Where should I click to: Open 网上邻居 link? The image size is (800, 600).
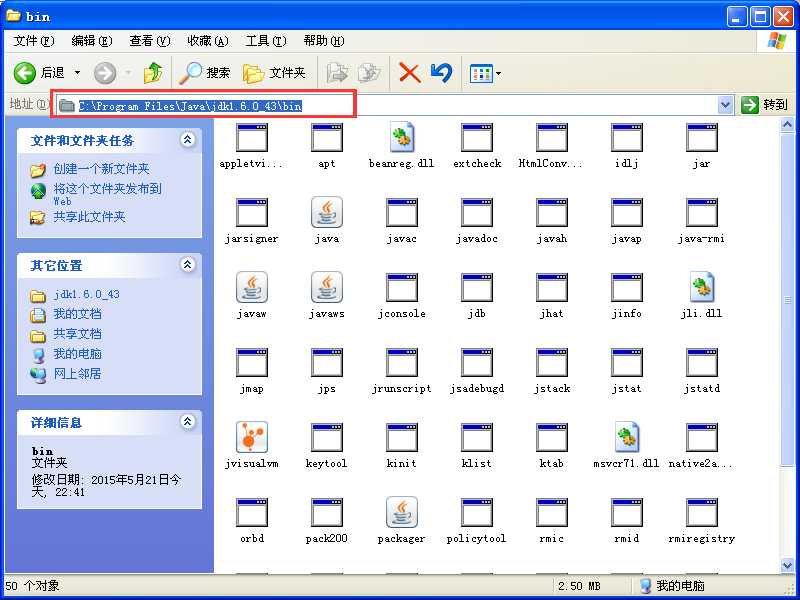click(x=78, y=373)
